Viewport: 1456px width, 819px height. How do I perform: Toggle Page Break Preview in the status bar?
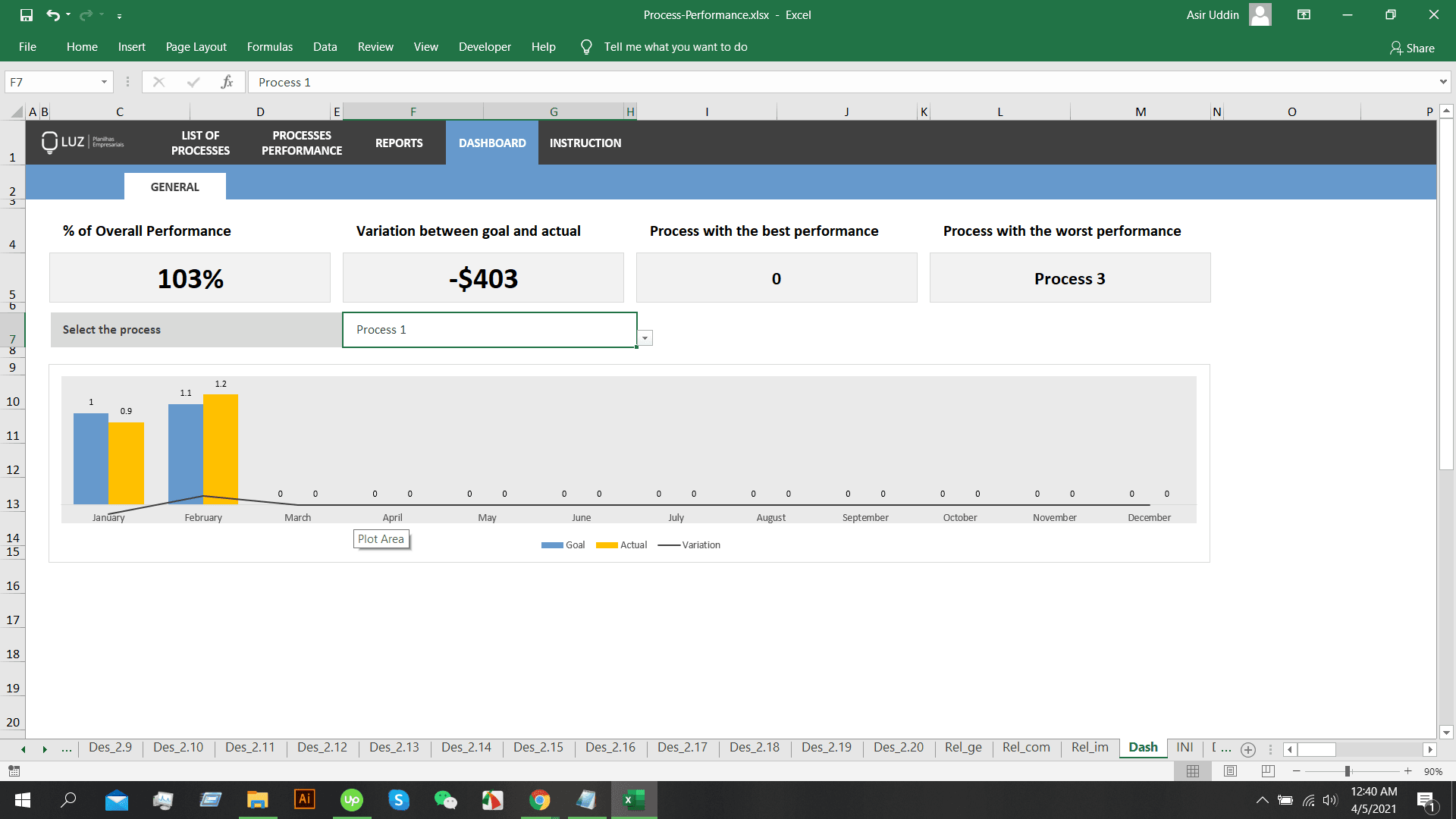pyautogui.click(x=1266, y=771)
